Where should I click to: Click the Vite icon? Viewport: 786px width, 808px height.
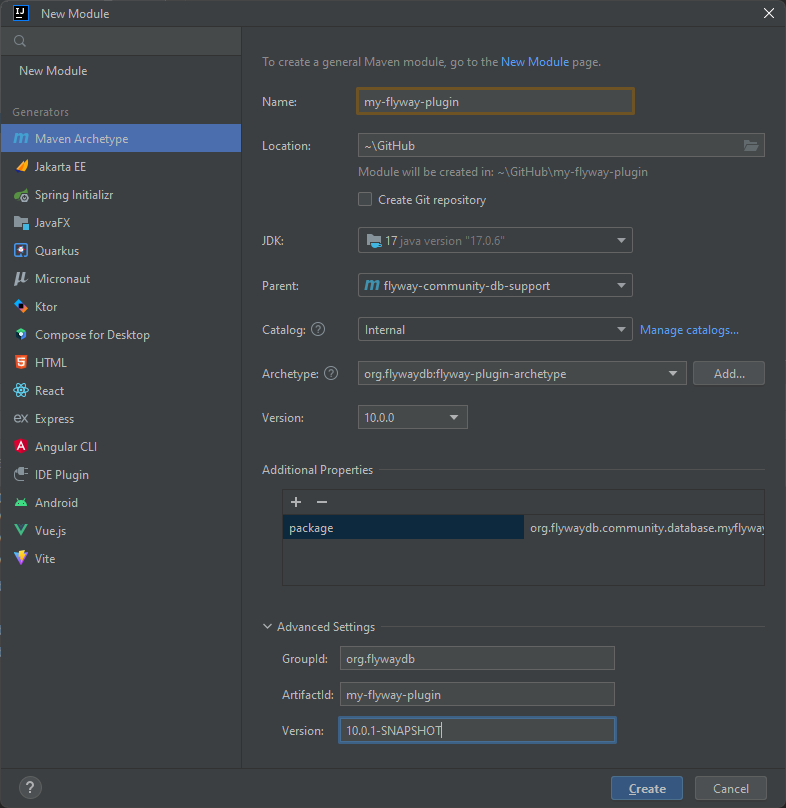pyautogui.click(x=21, y=558)
